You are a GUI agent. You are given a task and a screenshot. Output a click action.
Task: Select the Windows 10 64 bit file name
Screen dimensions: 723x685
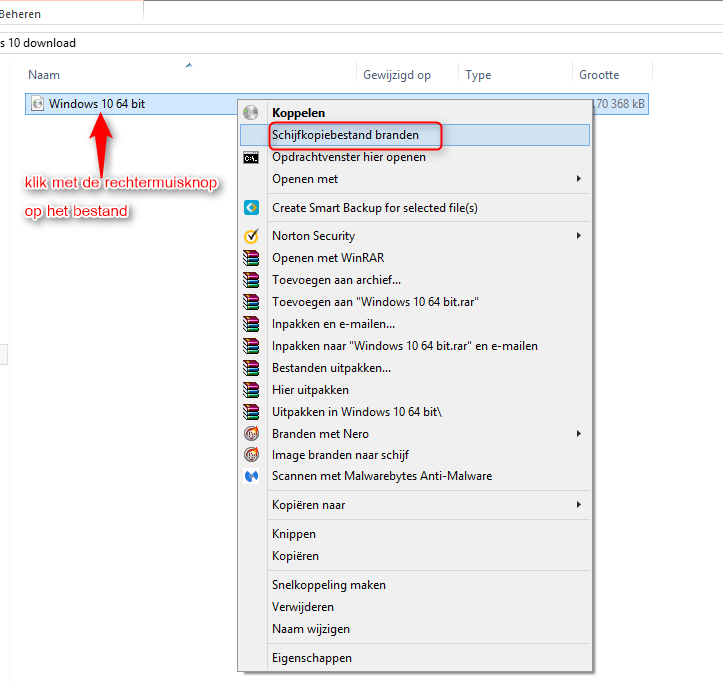(x=97, y=104)
